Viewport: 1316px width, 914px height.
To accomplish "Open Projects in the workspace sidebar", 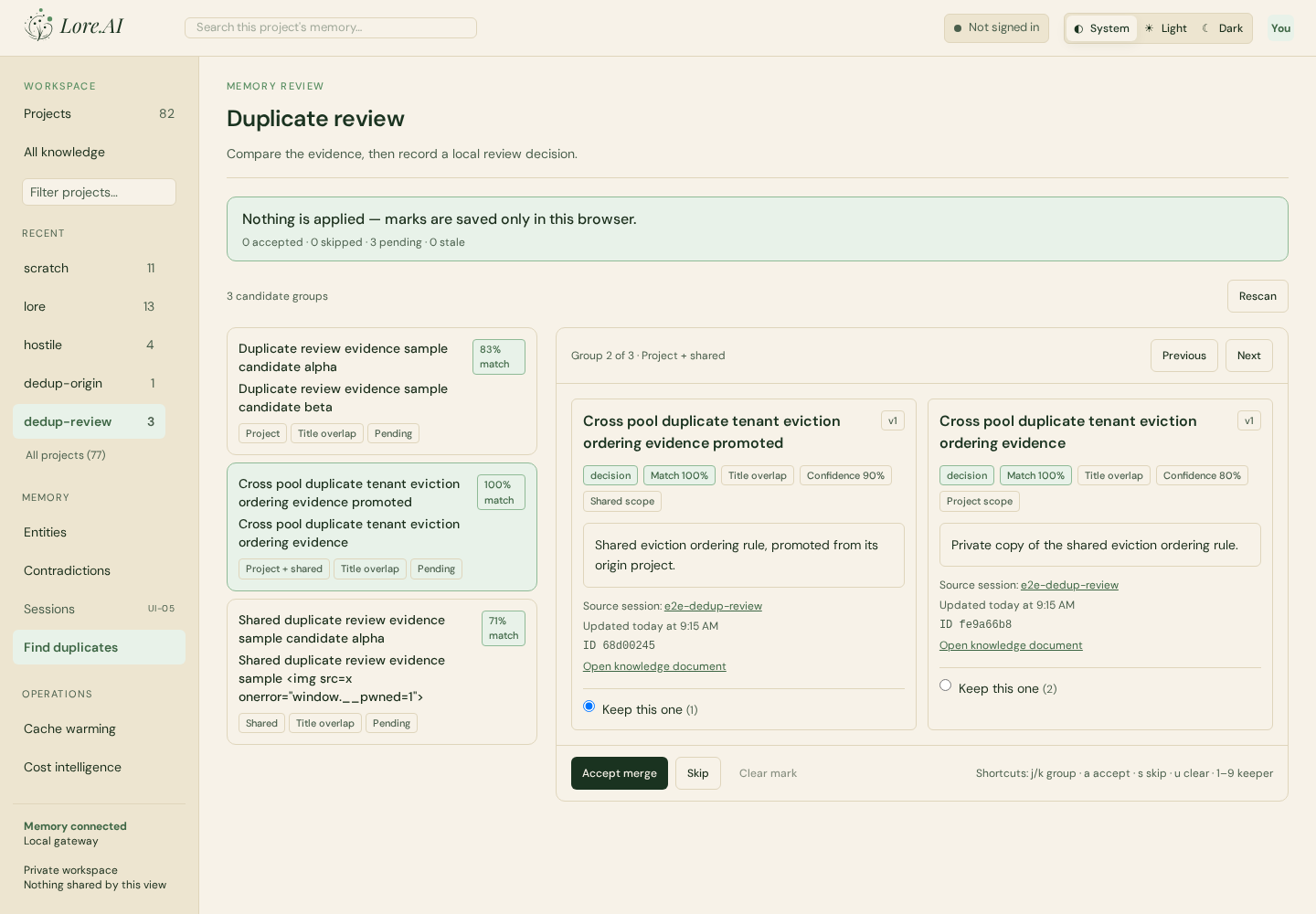I will [99, 113].
